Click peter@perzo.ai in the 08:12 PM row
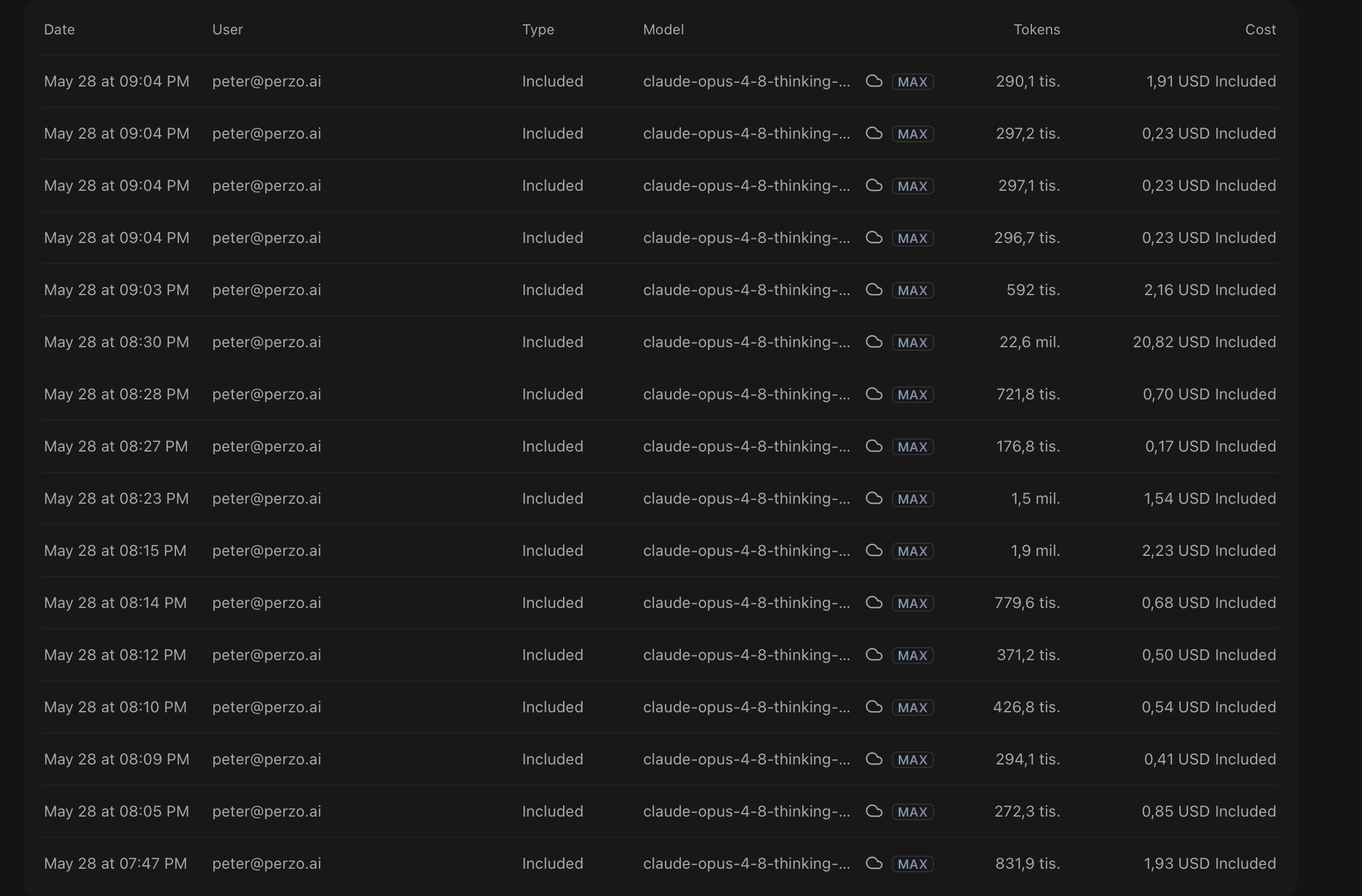The width and height of the screenshot is (1362, 896). click(267, 655)
